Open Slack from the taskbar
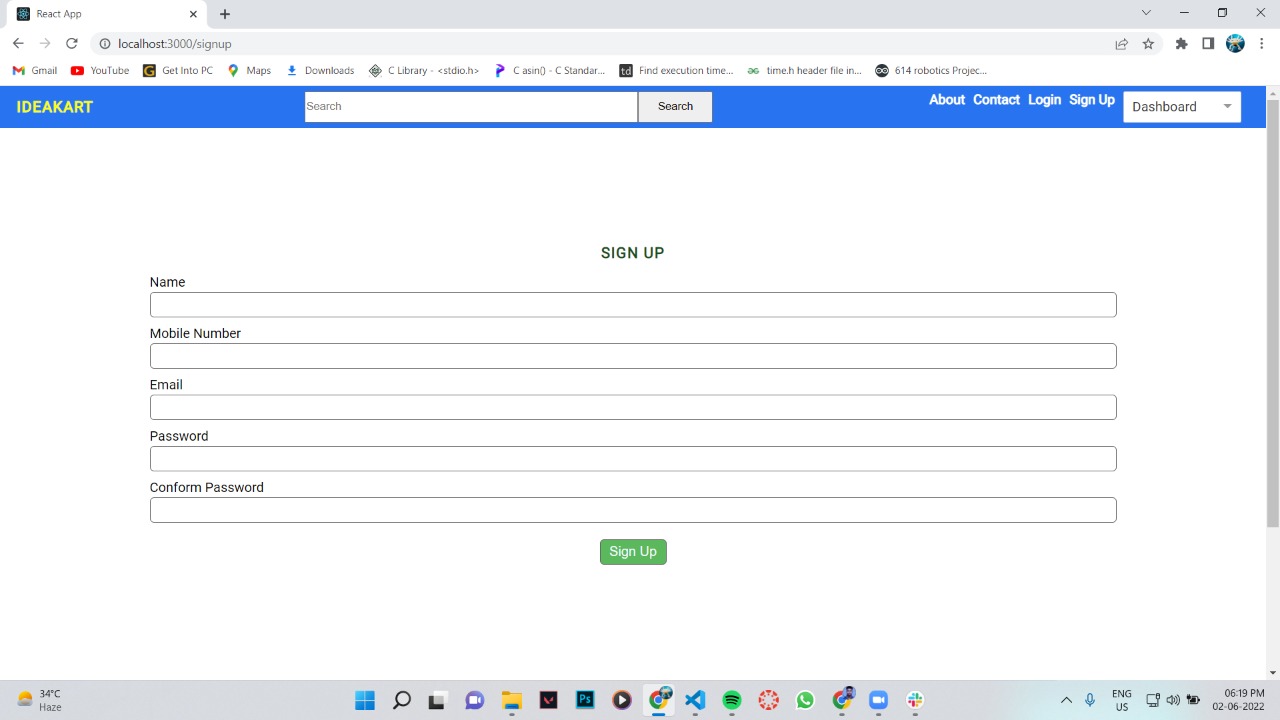Screen dimensions: 1280x720 click(x=914, y=700)
